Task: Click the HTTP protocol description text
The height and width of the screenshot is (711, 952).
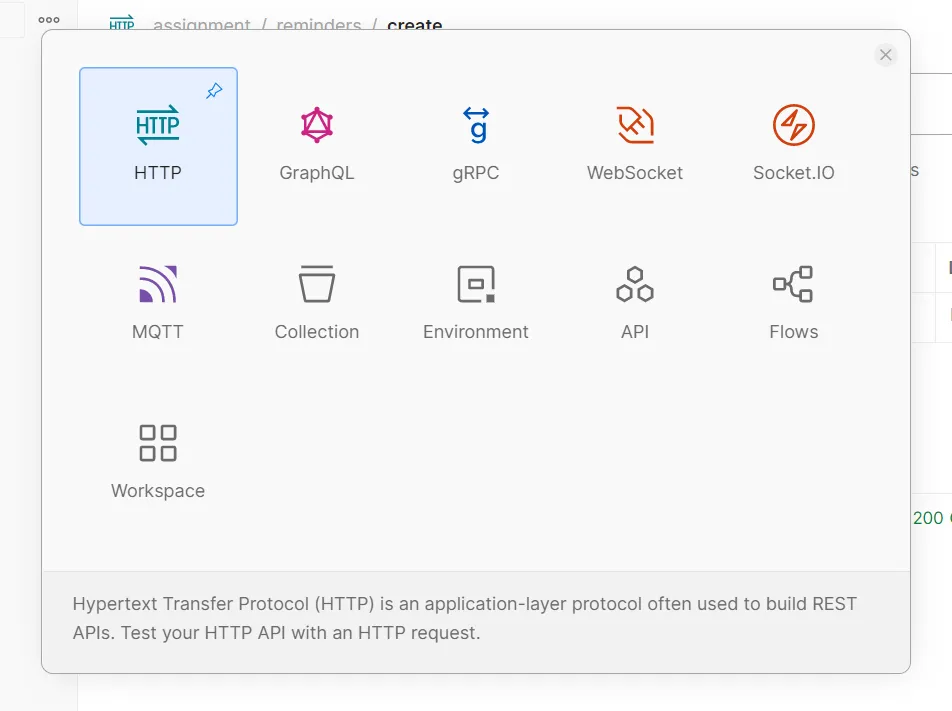Action: coord(464,616)
